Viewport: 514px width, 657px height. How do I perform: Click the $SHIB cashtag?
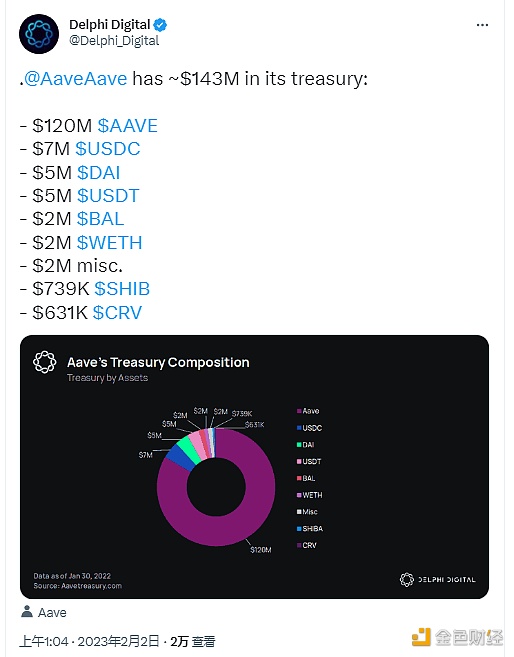[x=122, y=289]
